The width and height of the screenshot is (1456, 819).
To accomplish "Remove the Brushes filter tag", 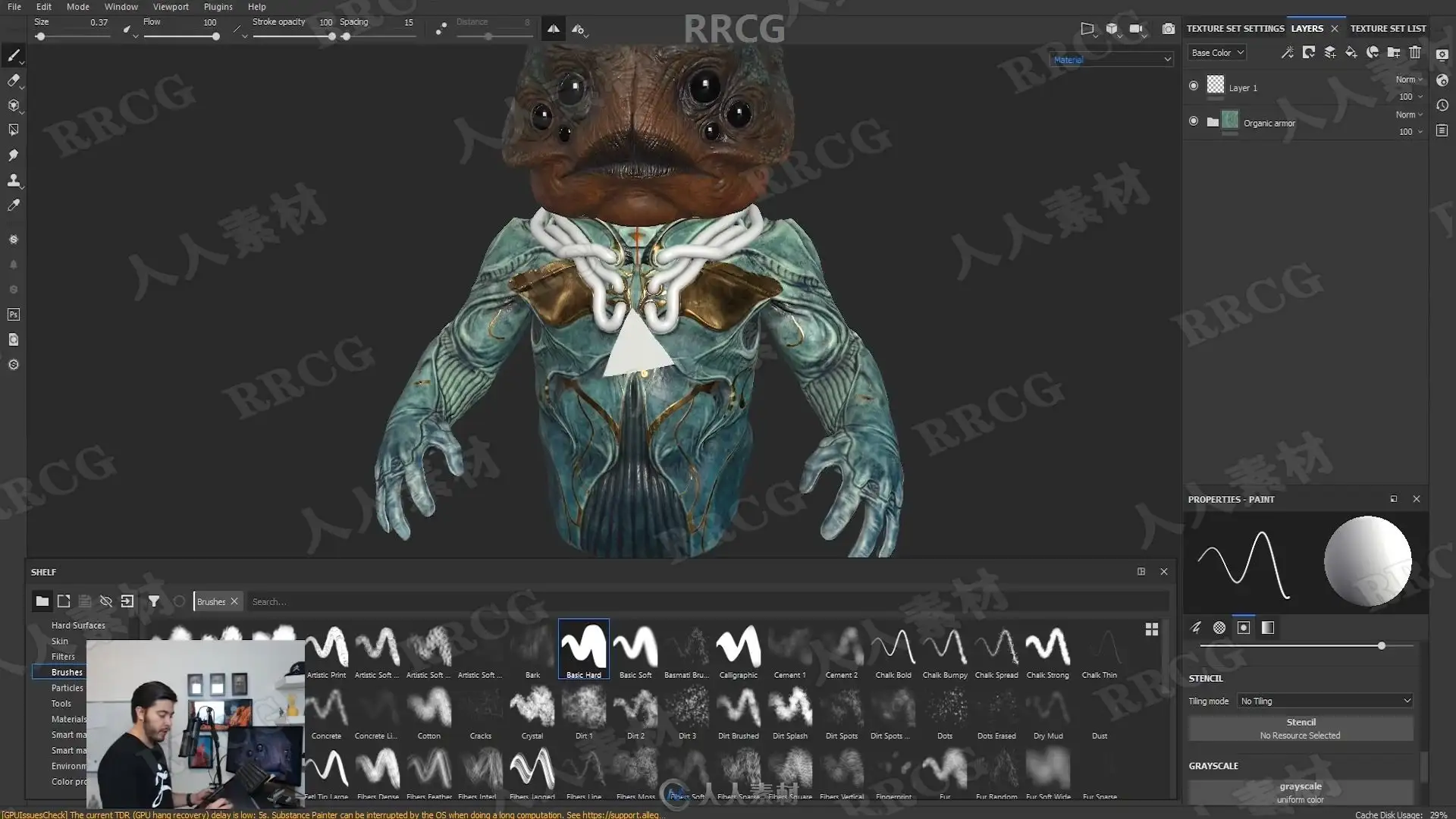I will click(x=234, y=601).
